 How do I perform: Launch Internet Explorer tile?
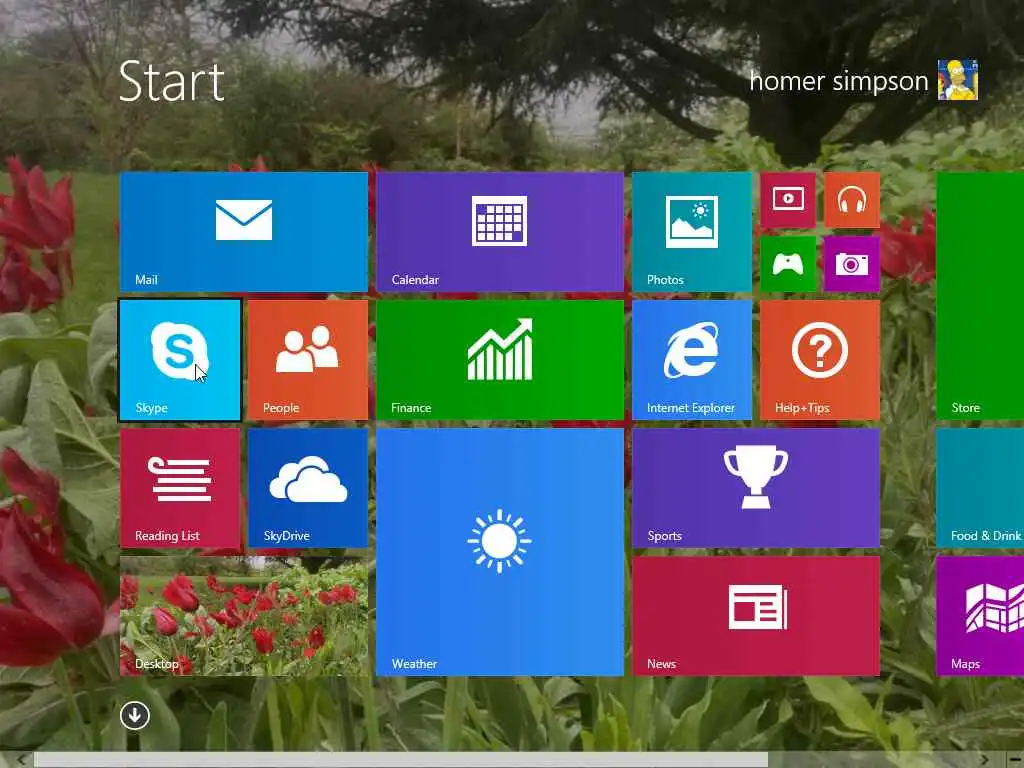pos(692,360)
